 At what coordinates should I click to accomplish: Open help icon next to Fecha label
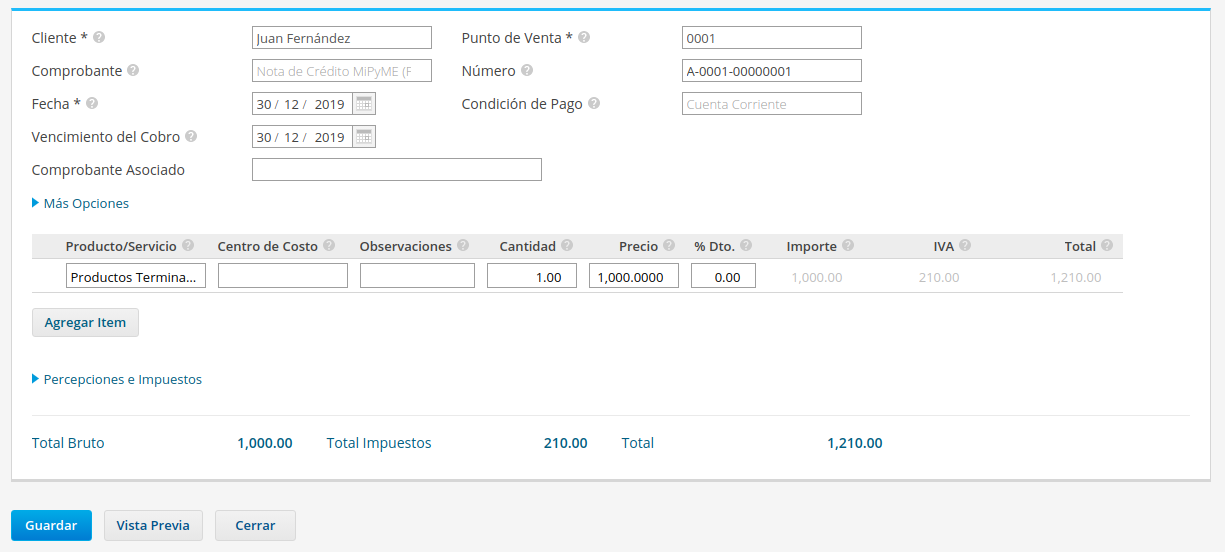[92, 104]
